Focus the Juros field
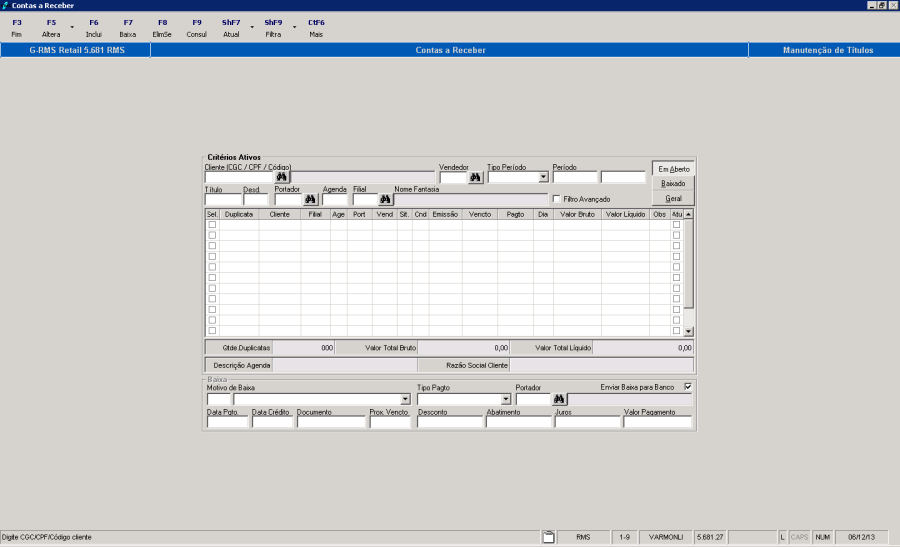Screen dimensions: 900x547 coord(588,422)
